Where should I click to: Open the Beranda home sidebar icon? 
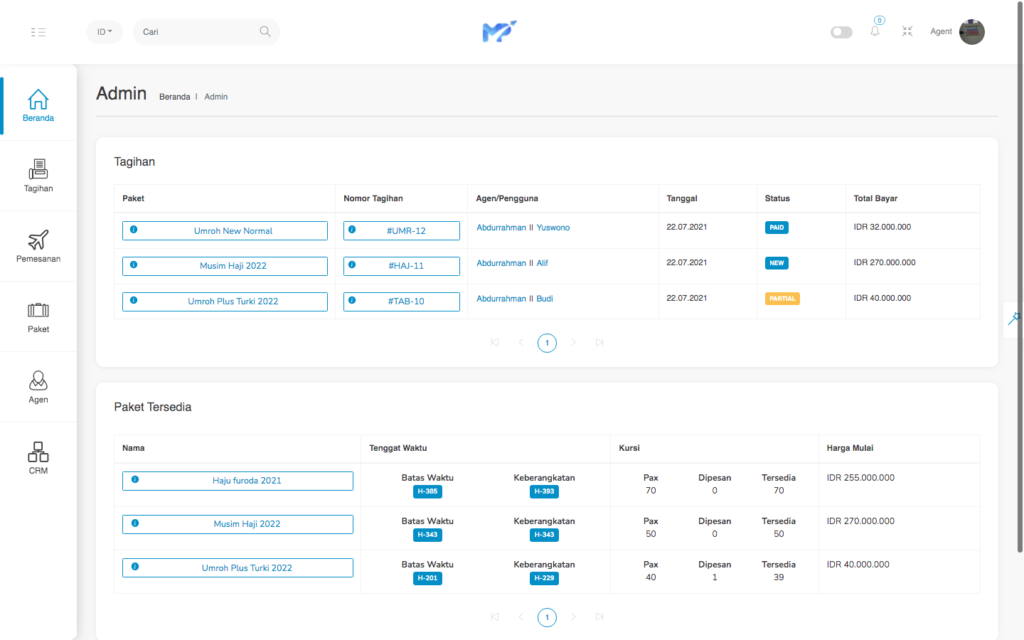(38, 105)
